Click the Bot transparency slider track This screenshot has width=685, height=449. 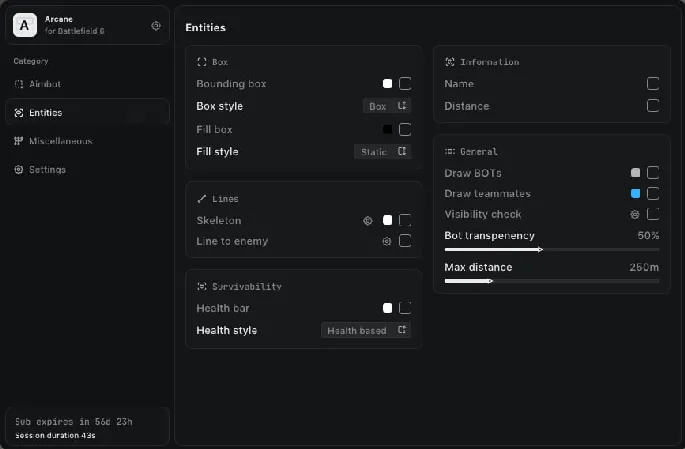pos(551,250)
